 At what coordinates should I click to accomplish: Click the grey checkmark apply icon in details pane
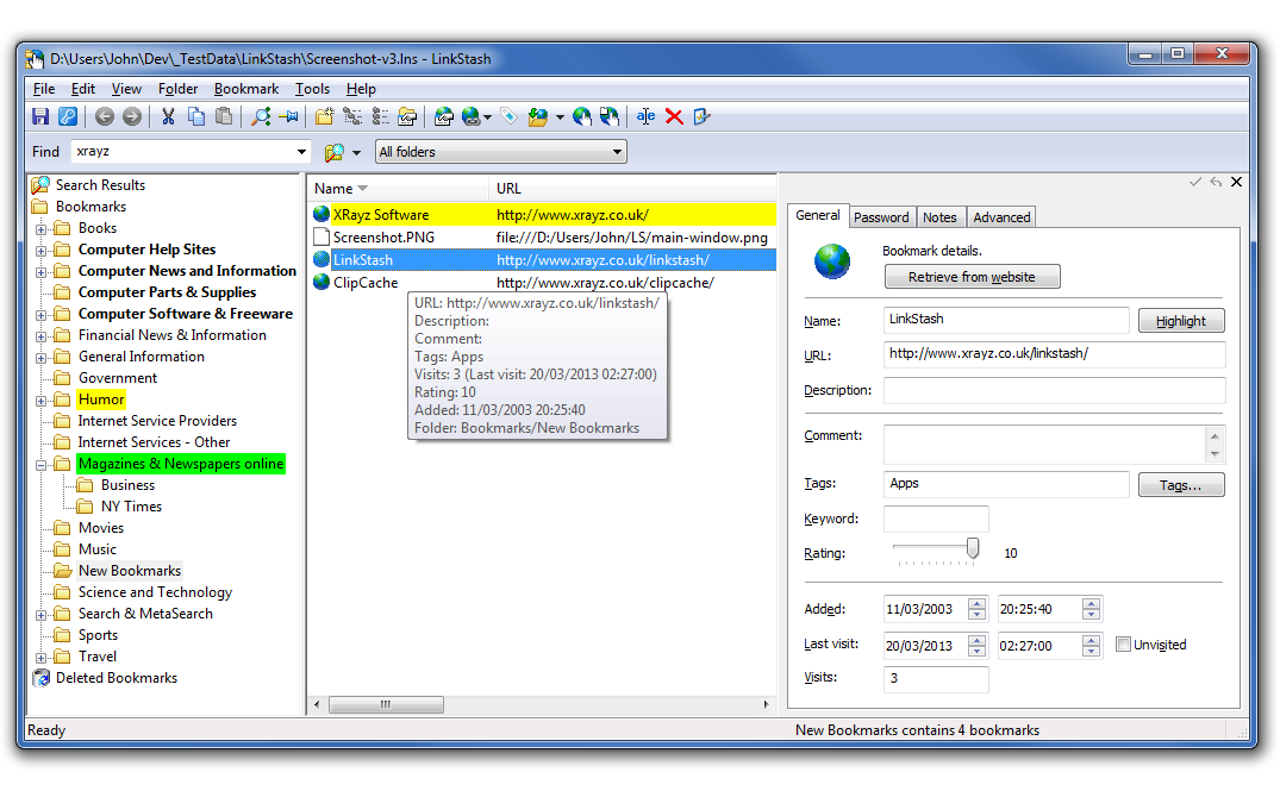(x=1195, y=182)
